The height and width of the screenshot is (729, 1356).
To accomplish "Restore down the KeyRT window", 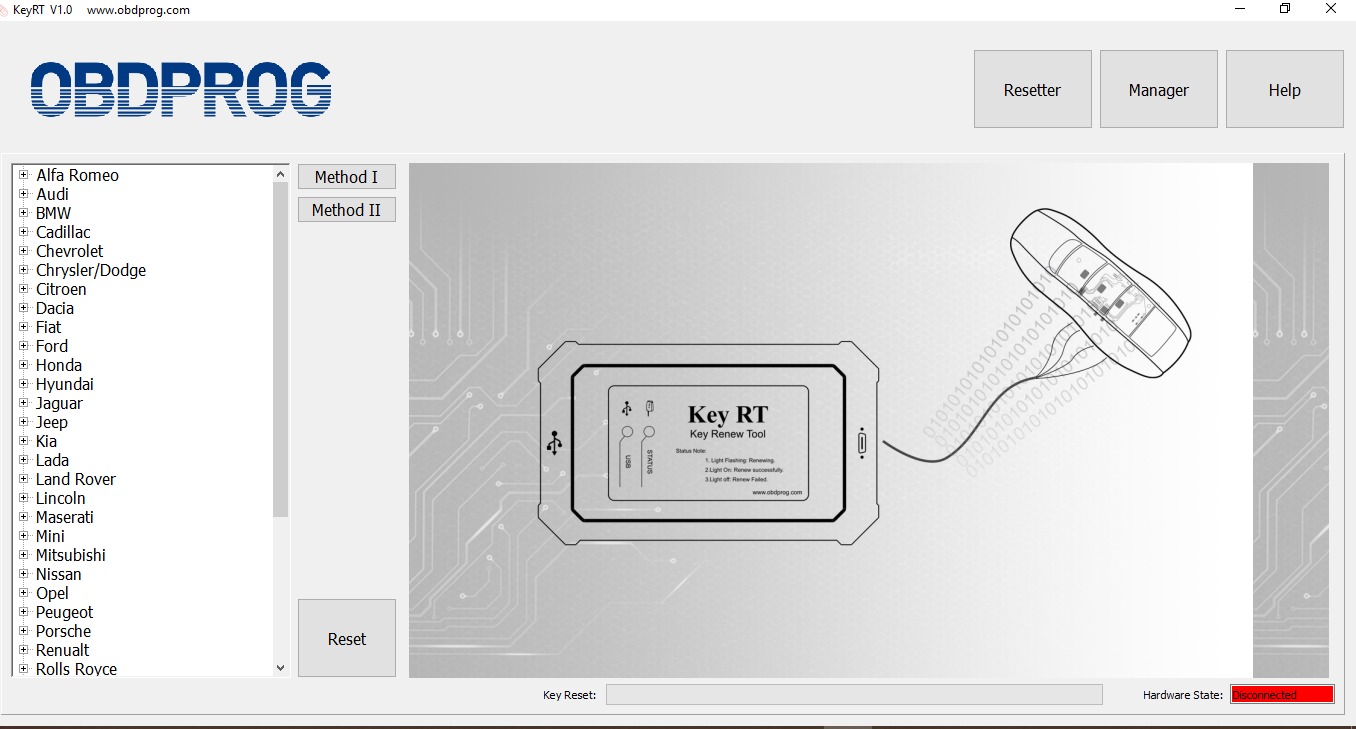I will [x=1285, y=9].
